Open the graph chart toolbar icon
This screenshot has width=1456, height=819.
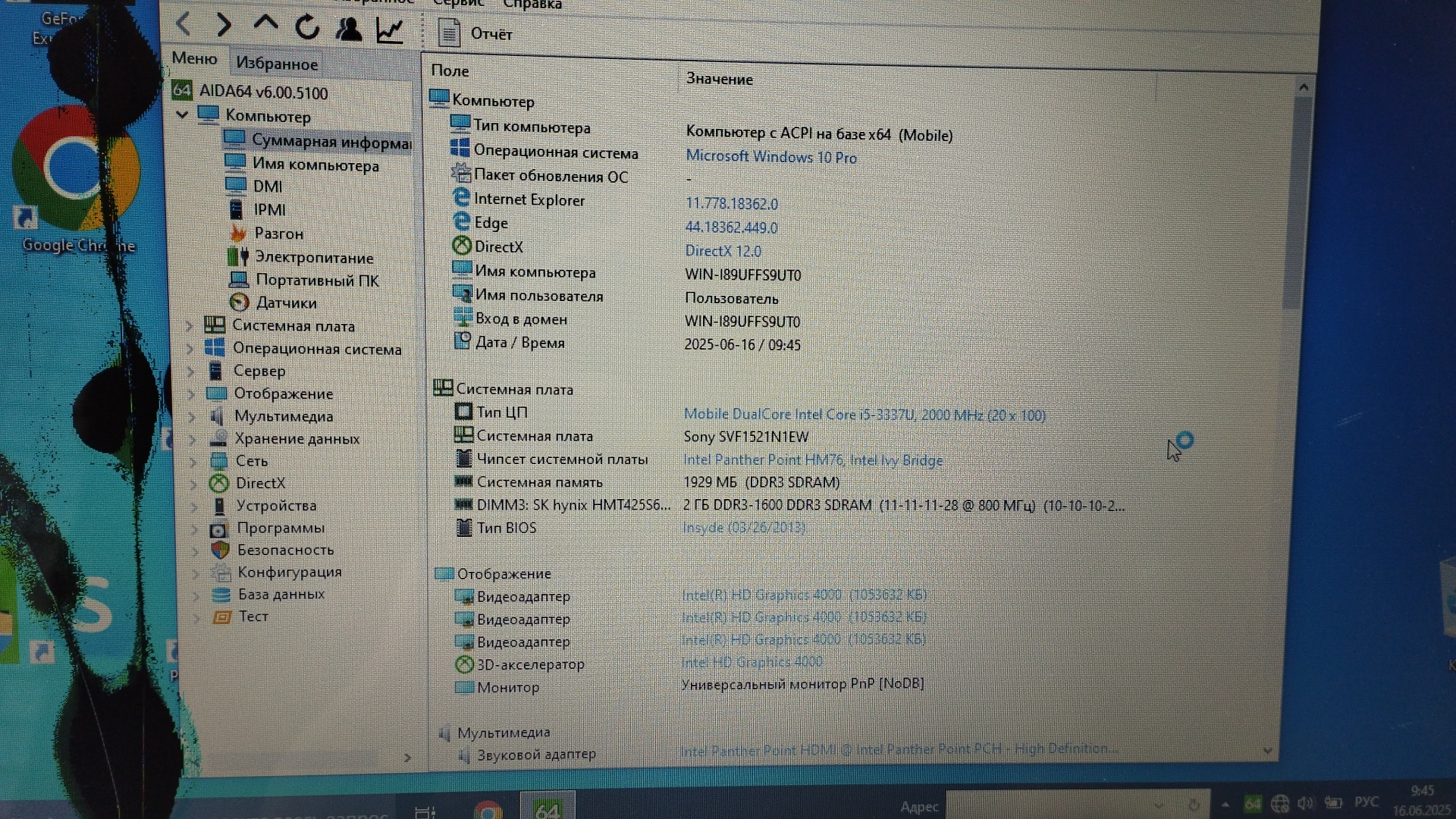[390, 31]
